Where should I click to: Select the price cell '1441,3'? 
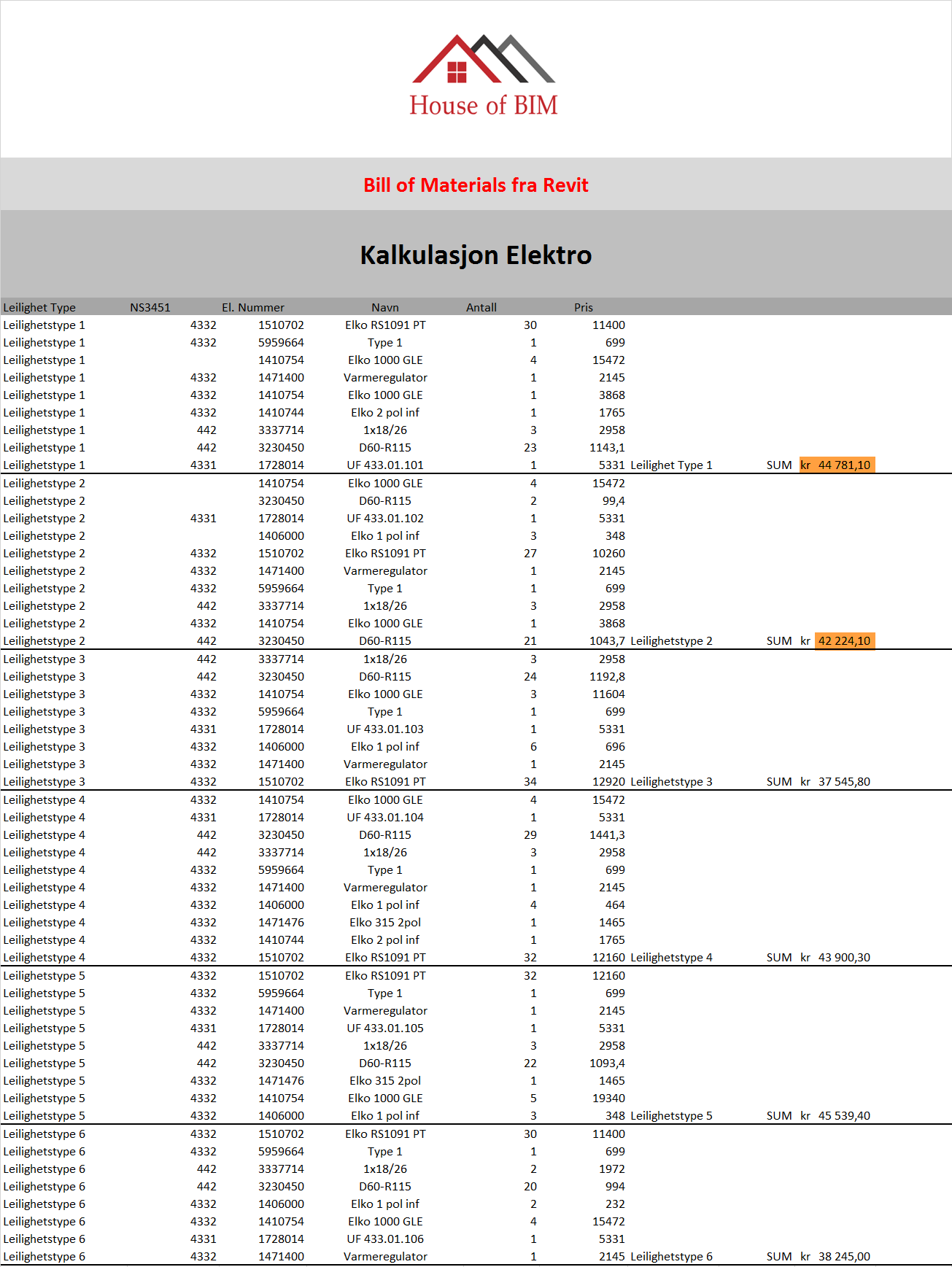tap(607, 834)
